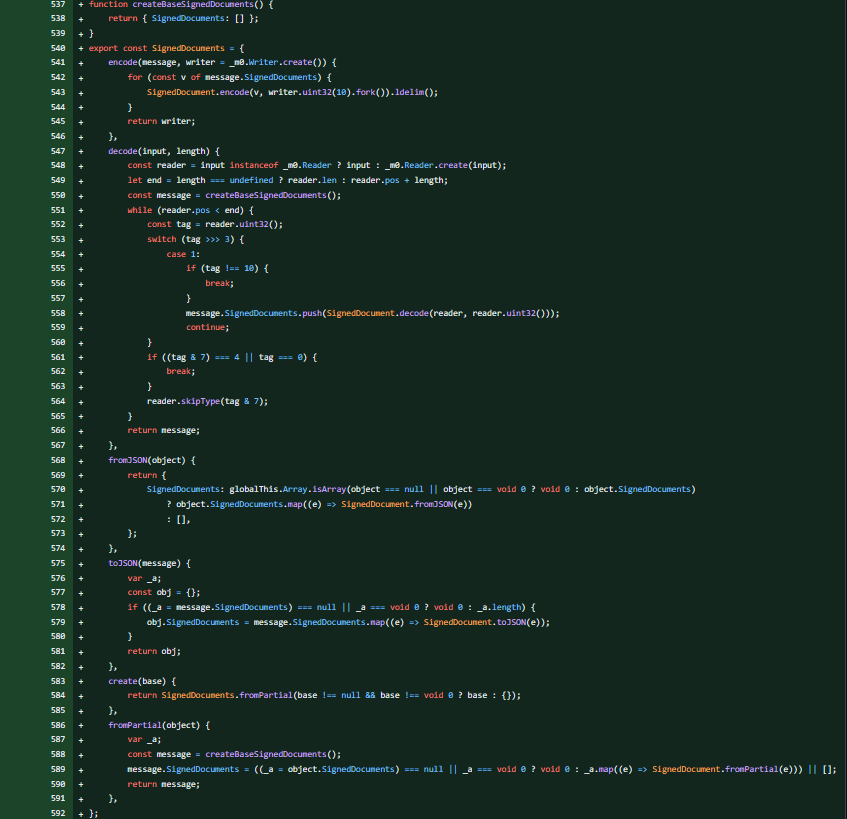Viewport: 847px width, 819px height.
Task: Click line number 558 in the diff gutter
Action: point(58,313)
